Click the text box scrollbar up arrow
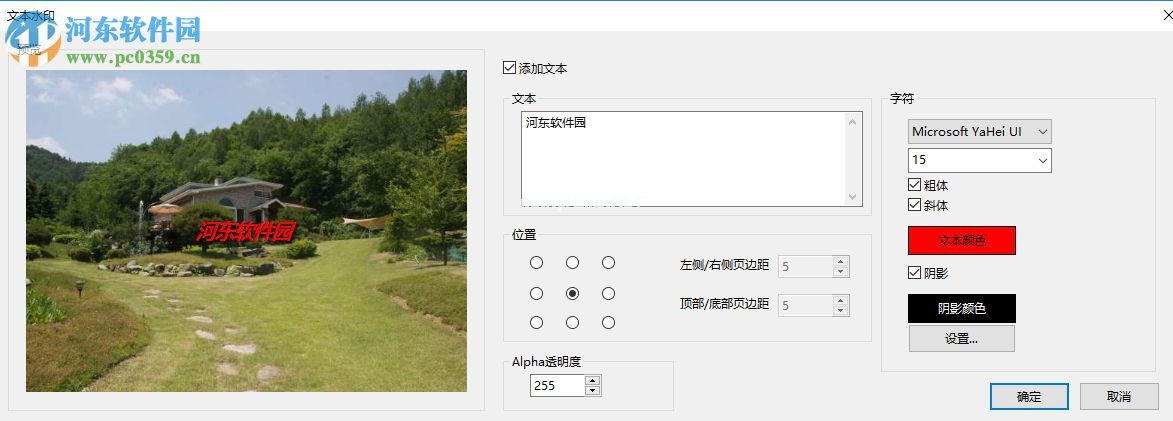 (x=853, y=122)
